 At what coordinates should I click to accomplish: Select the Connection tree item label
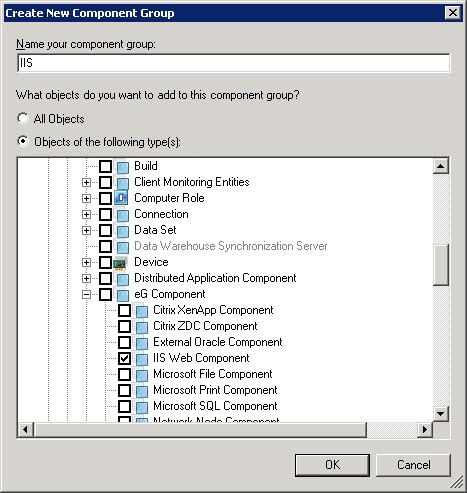(161, 214)
